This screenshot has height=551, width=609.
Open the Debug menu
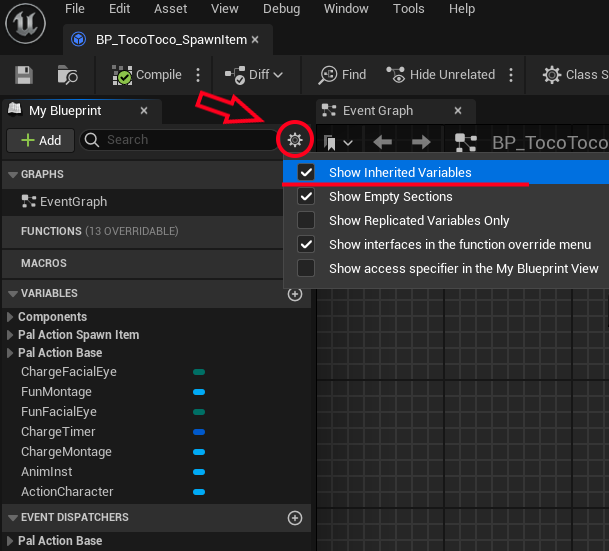pos(282,9)
